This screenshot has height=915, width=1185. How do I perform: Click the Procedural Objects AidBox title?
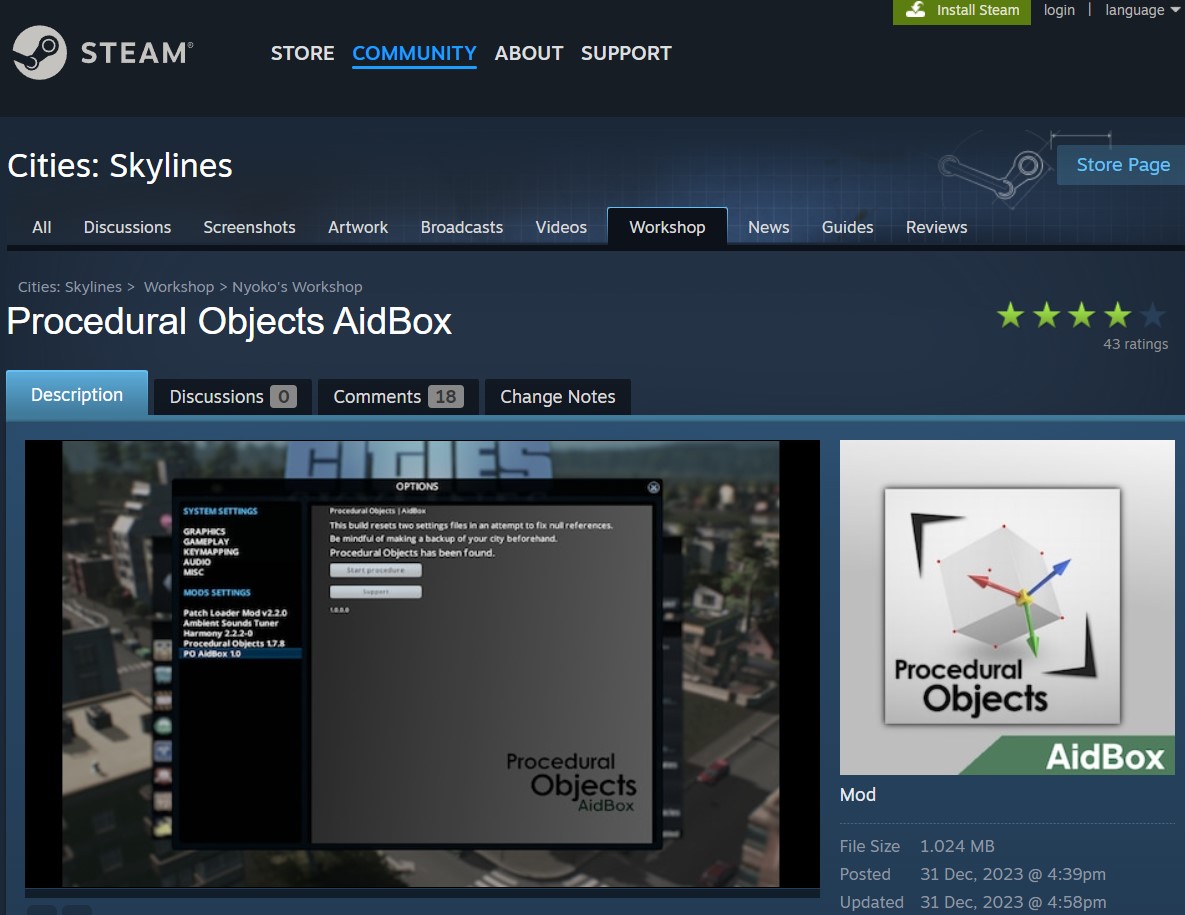point(229,321)
